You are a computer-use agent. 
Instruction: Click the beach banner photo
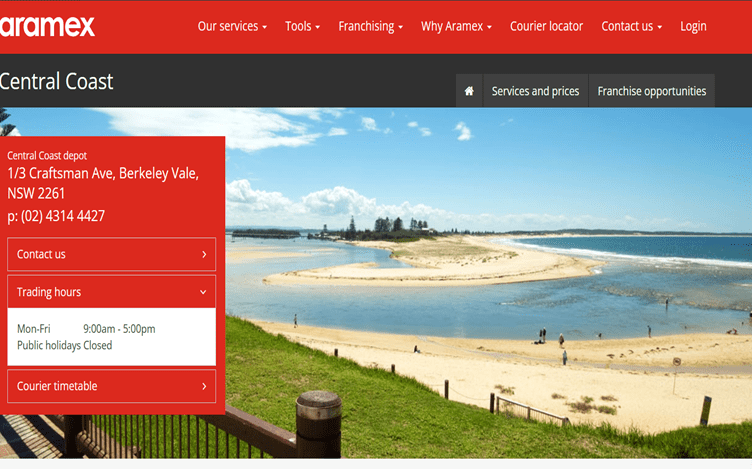click(x=489, y=283)
